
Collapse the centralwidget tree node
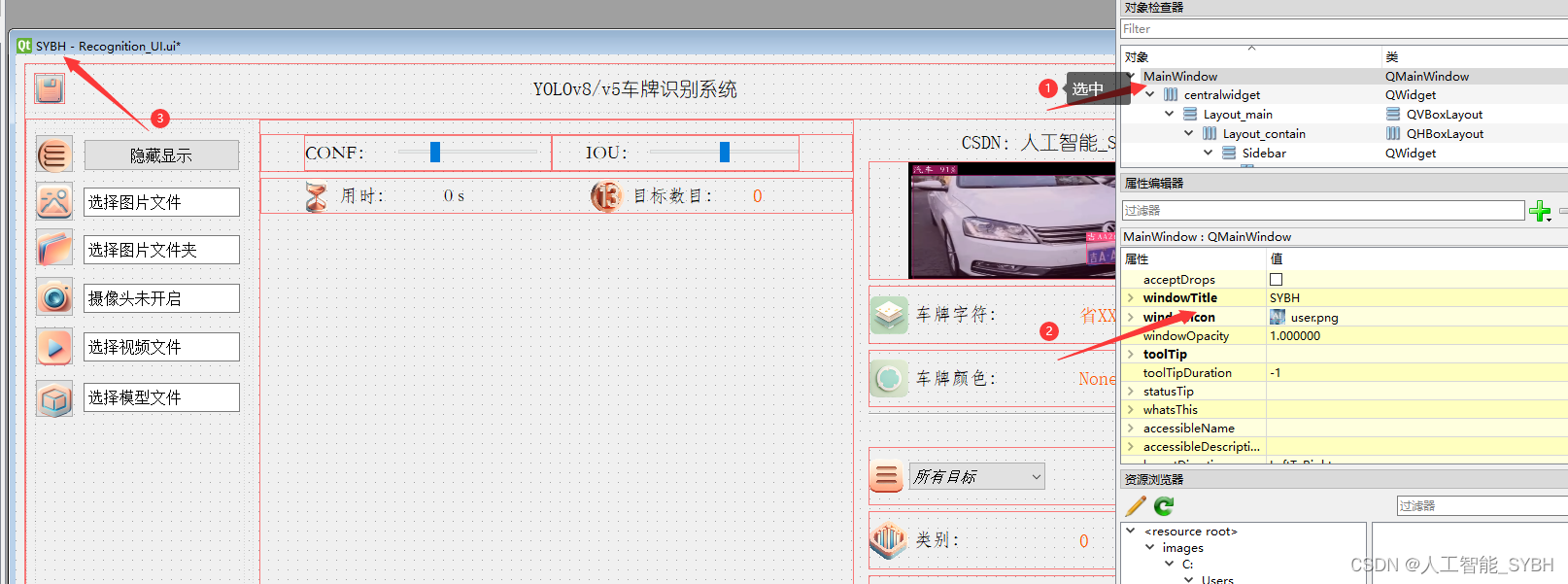tap(1150, 95)
